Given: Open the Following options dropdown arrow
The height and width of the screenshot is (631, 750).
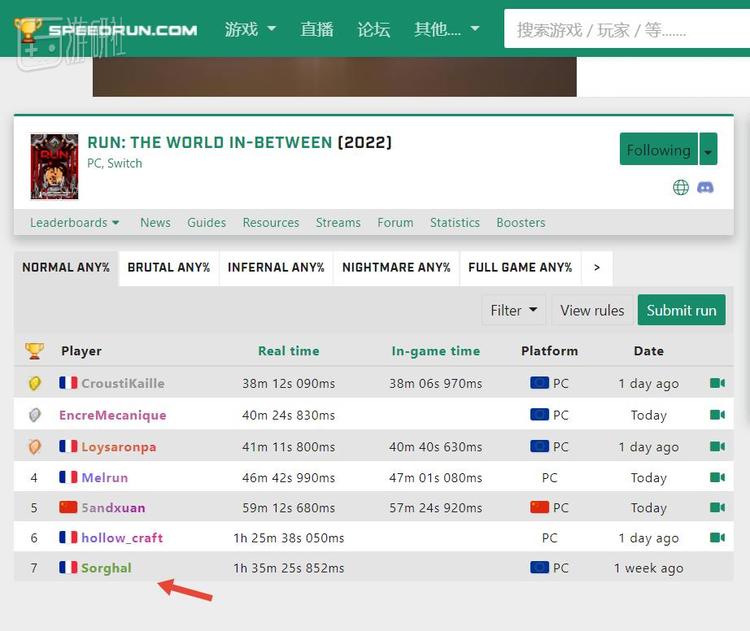Looking at the screenshot, I should tap(708, 149).
